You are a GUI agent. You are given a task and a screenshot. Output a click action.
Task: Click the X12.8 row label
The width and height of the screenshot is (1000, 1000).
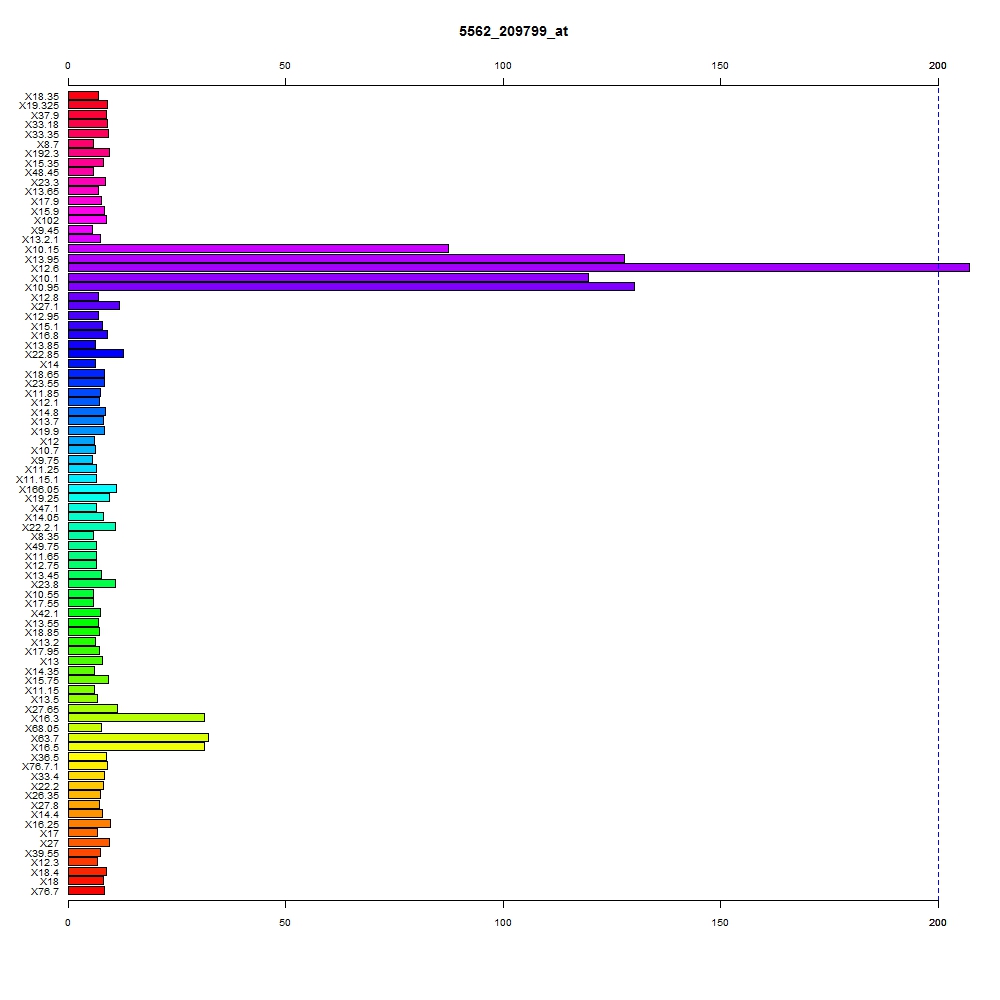pos(45,298)
